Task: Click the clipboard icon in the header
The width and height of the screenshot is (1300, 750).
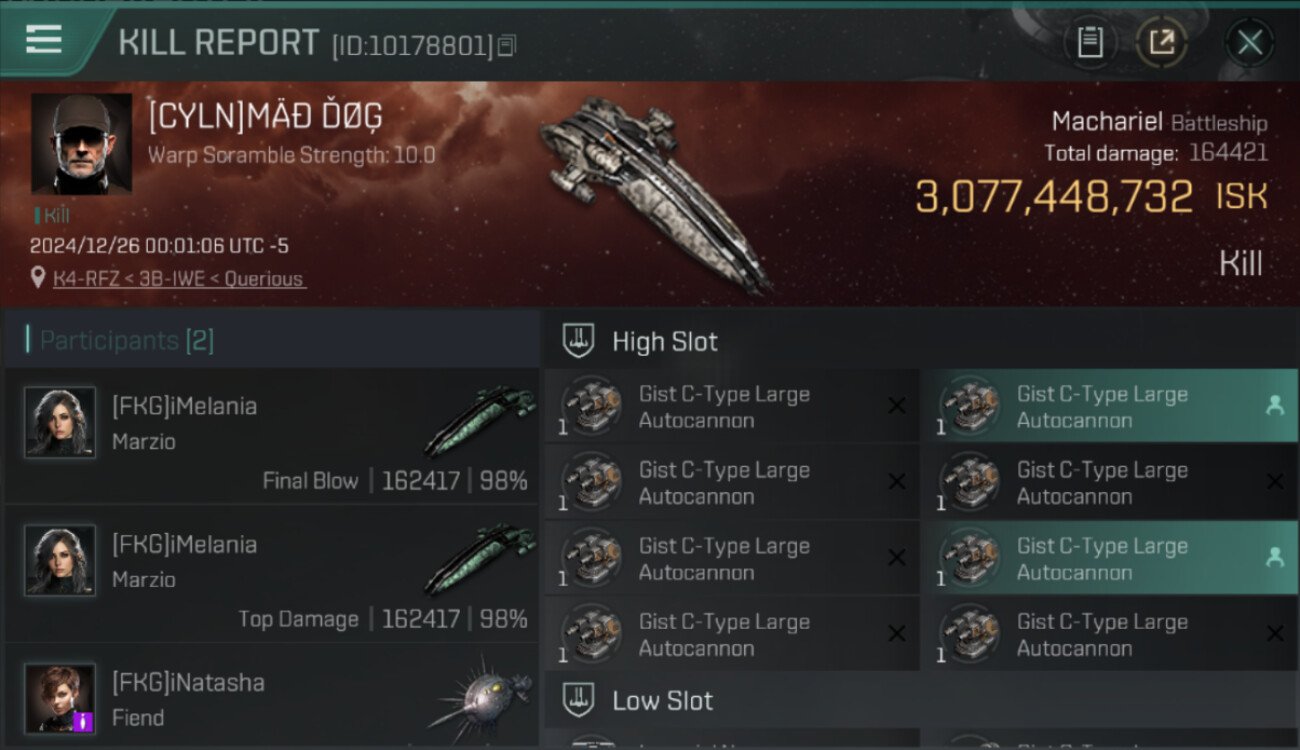Action: coord(1090,42)
